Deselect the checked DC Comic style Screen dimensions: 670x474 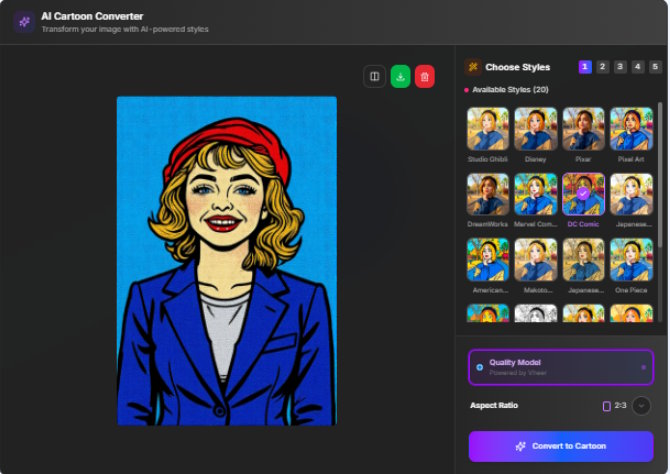pyautogui.click(x=583, y=194)
